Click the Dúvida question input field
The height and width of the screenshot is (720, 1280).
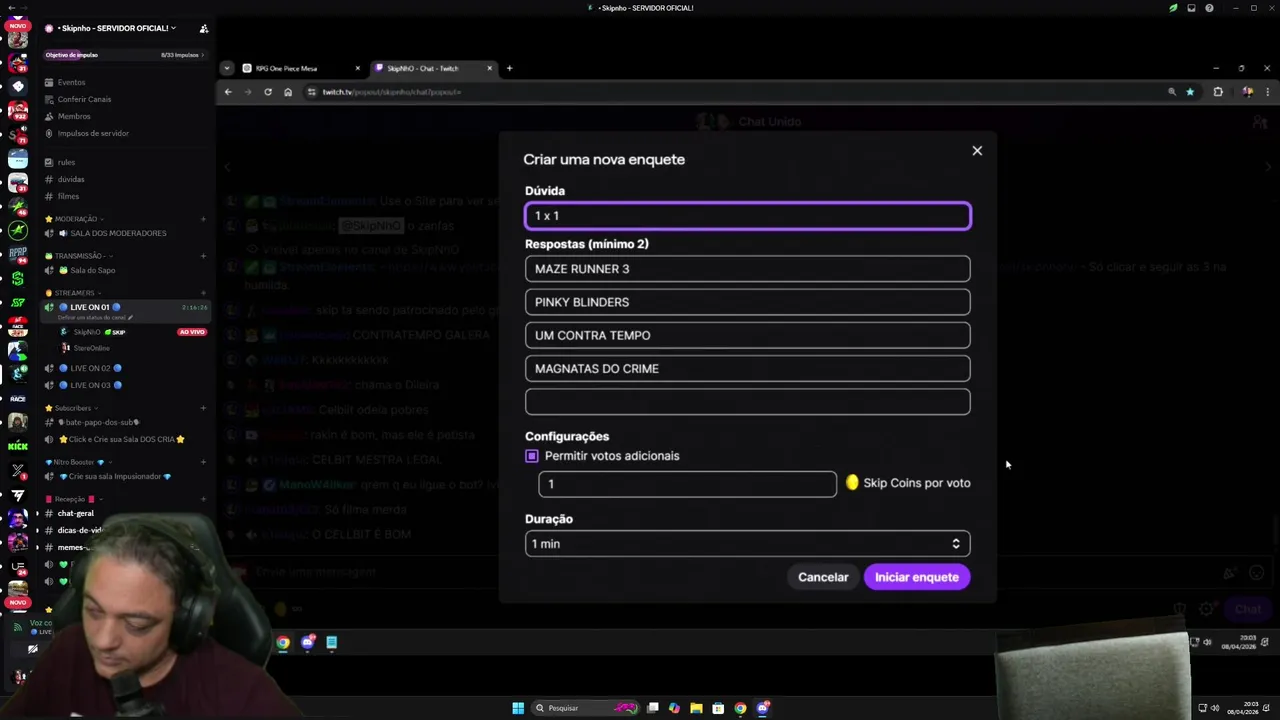point(747,216)
